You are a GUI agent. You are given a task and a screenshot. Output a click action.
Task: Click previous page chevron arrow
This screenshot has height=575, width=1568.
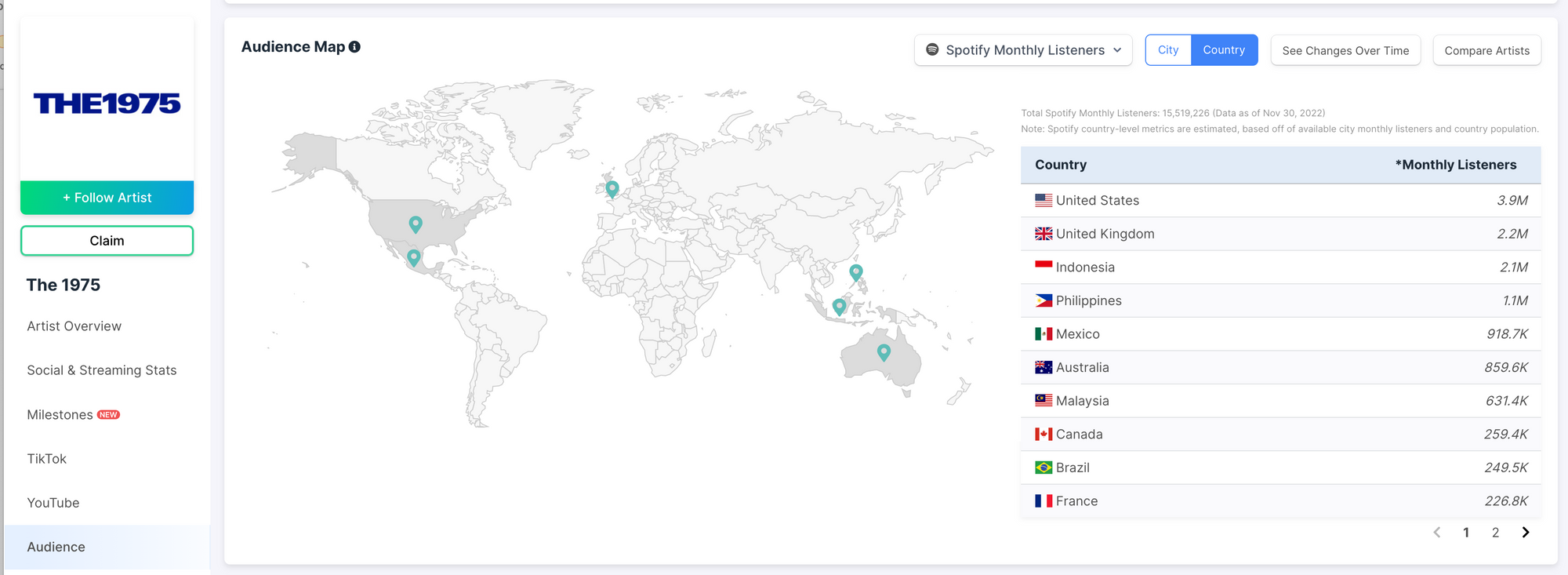click(1436, 533)
